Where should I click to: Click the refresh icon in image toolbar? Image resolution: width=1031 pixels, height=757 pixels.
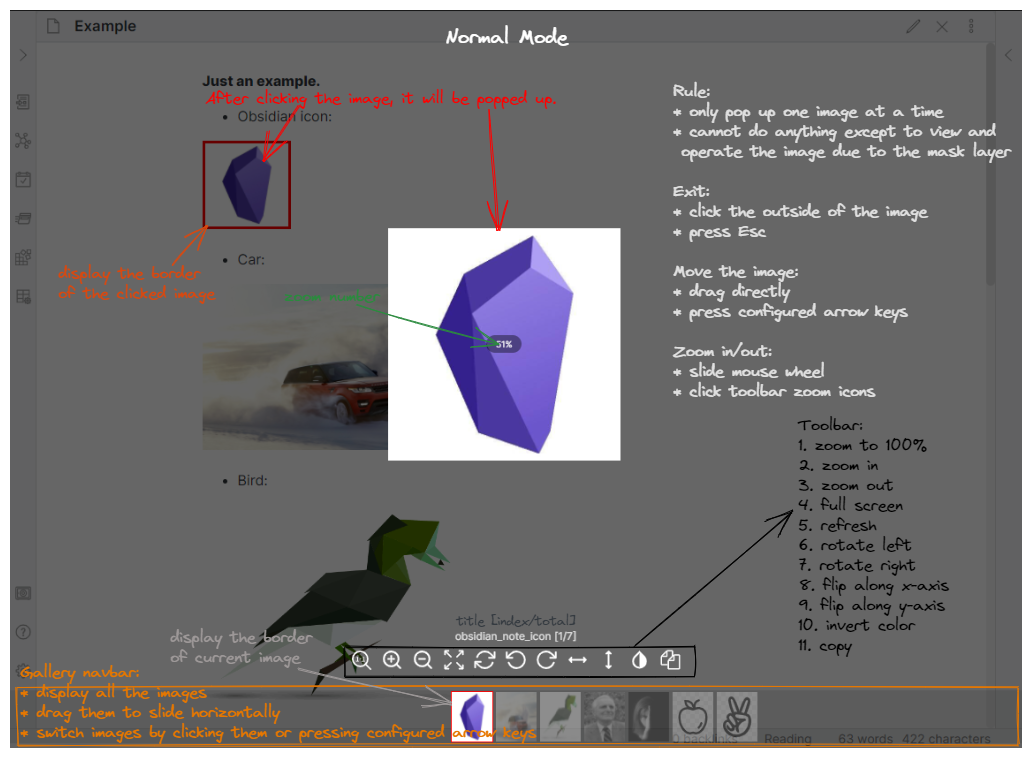tap(485, 660)
